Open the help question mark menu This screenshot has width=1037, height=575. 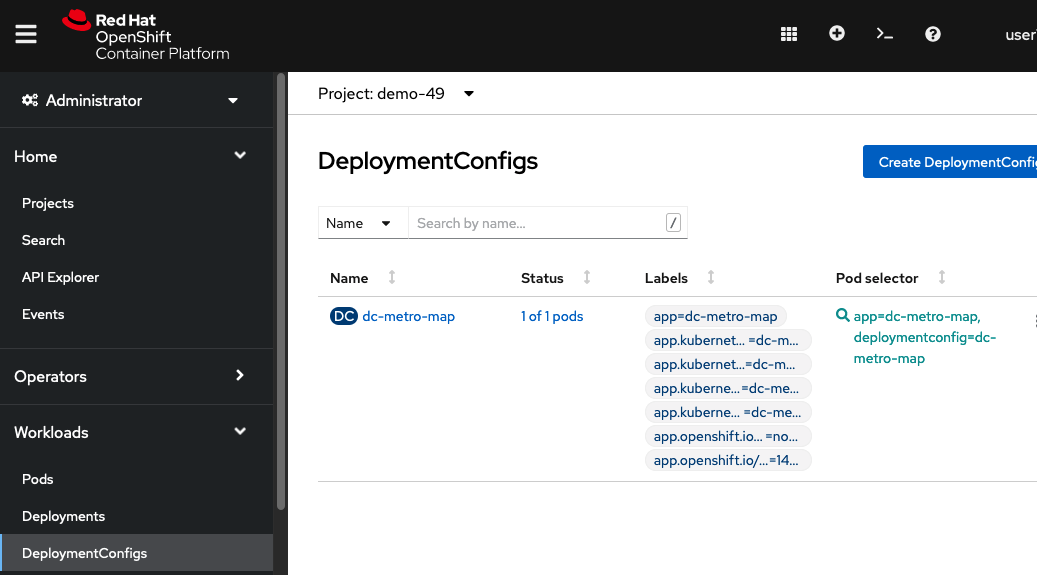tap(933, 34)
